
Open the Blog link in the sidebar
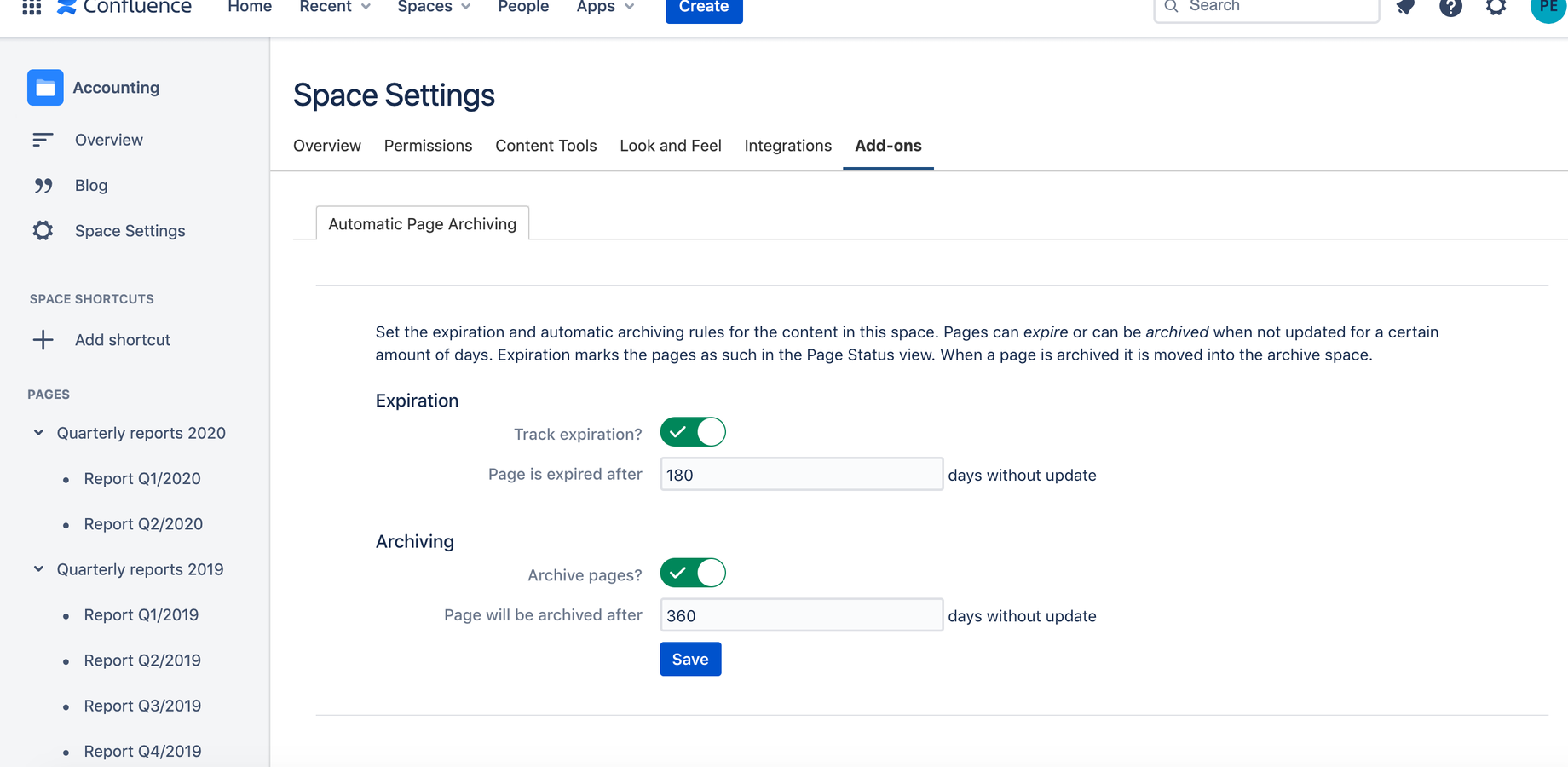pyautogui.click(x=91, y=185)
